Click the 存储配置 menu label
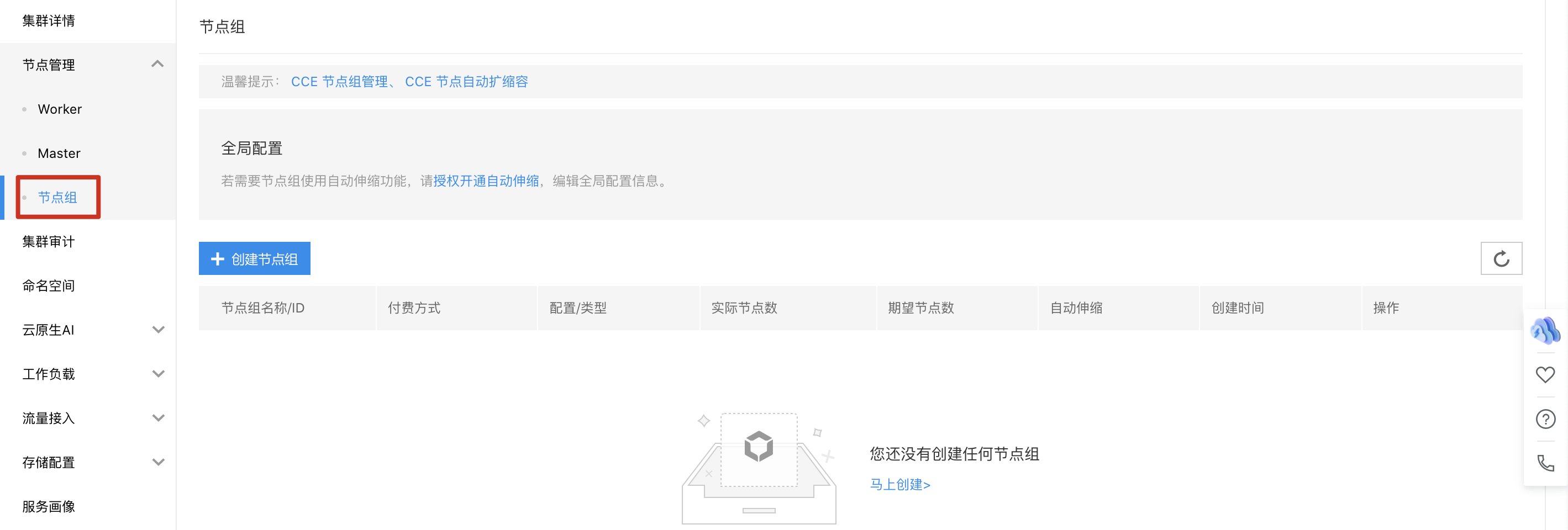This screenshot has height=530, width=1568. pyautogui.click(x=49, y=462)
